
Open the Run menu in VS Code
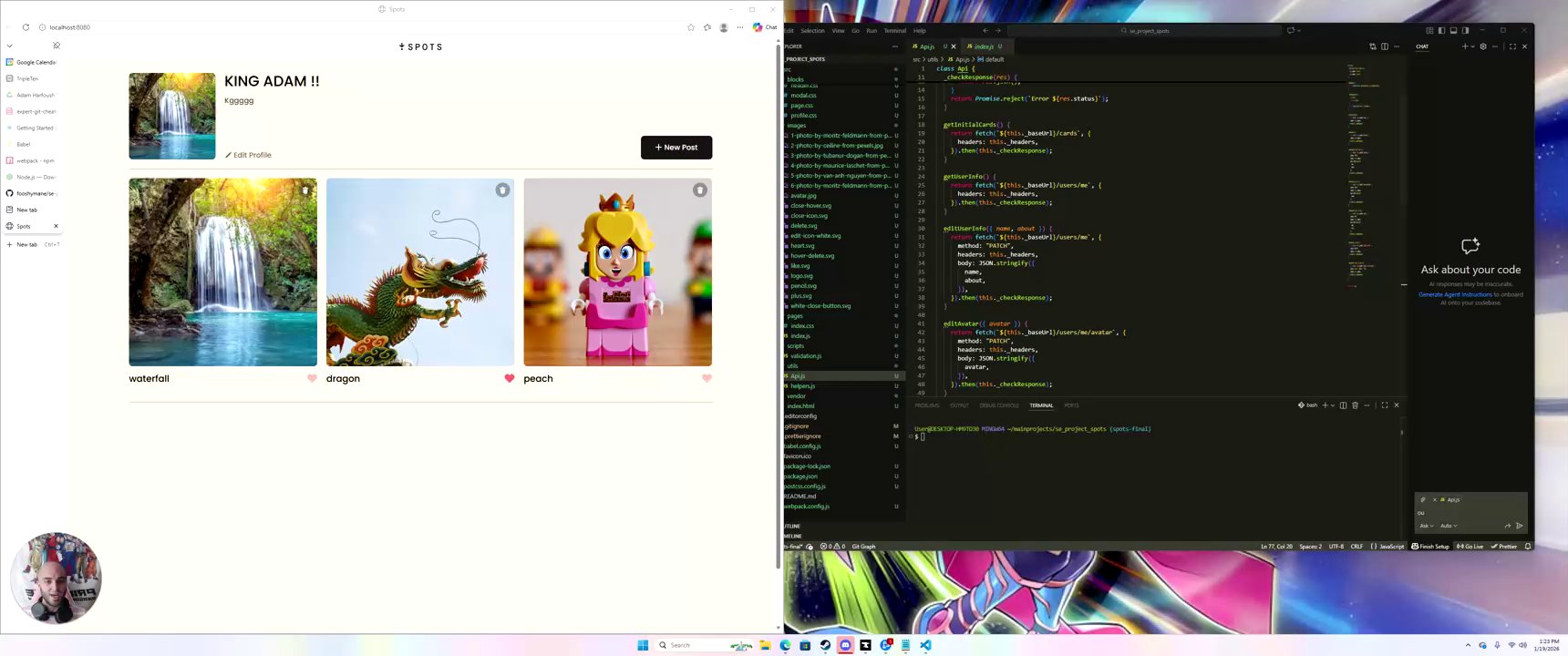(872, 31)
